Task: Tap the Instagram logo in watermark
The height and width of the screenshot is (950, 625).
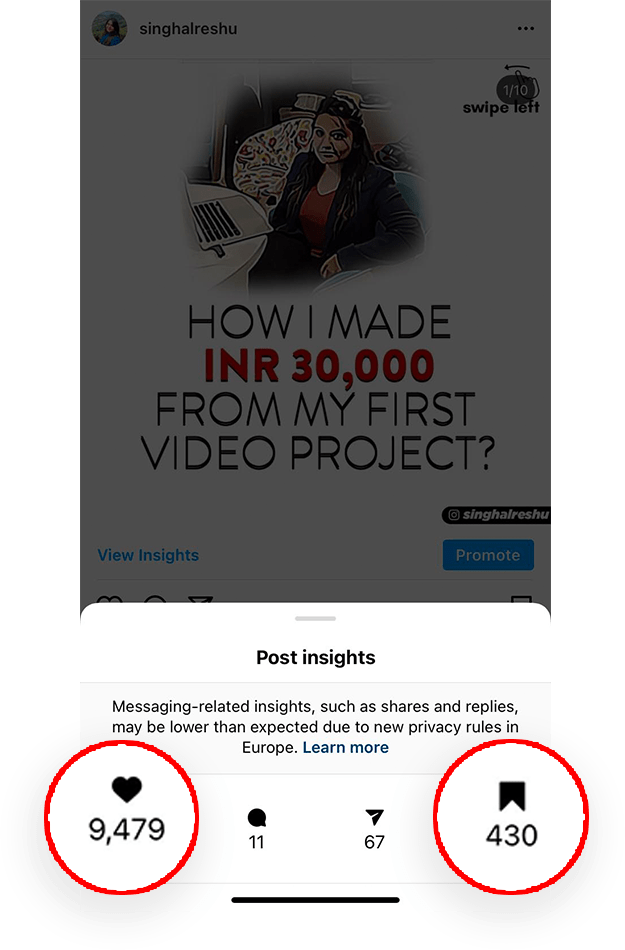Action: tap(454, 515)
